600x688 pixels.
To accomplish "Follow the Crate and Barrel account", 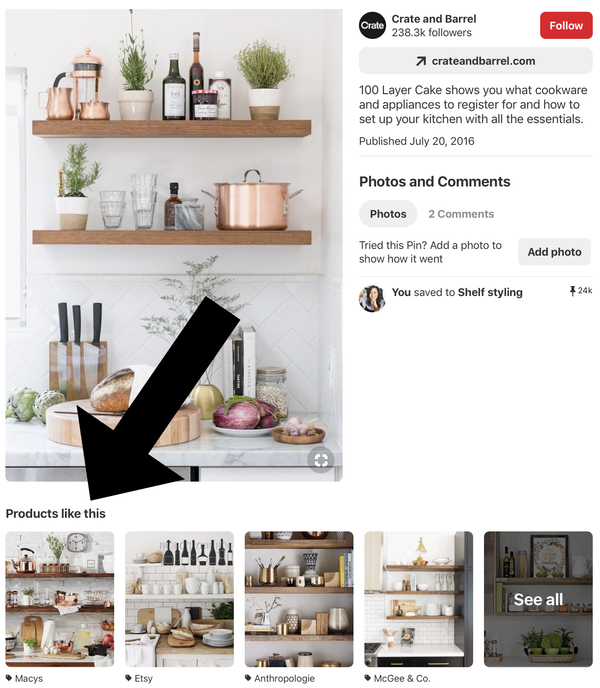I will [566, 25].
